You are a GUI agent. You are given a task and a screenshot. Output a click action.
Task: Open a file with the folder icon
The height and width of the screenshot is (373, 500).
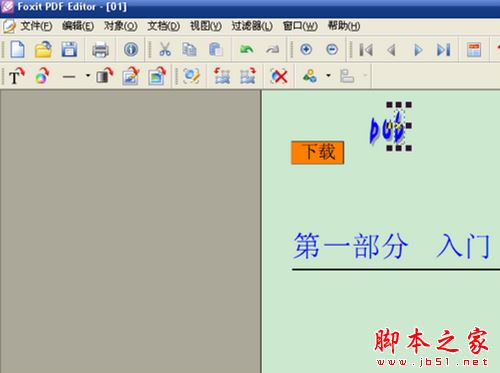coord(43,50)
